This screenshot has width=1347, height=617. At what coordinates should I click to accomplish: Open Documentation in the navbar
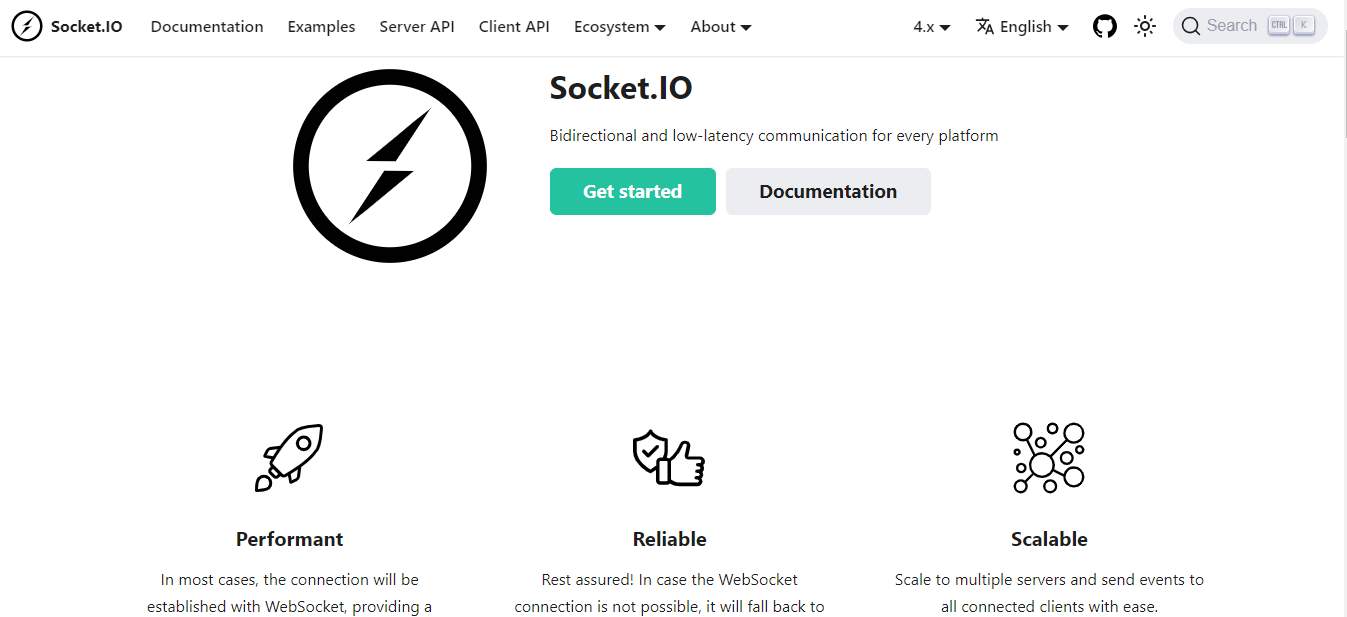[207, 27]
